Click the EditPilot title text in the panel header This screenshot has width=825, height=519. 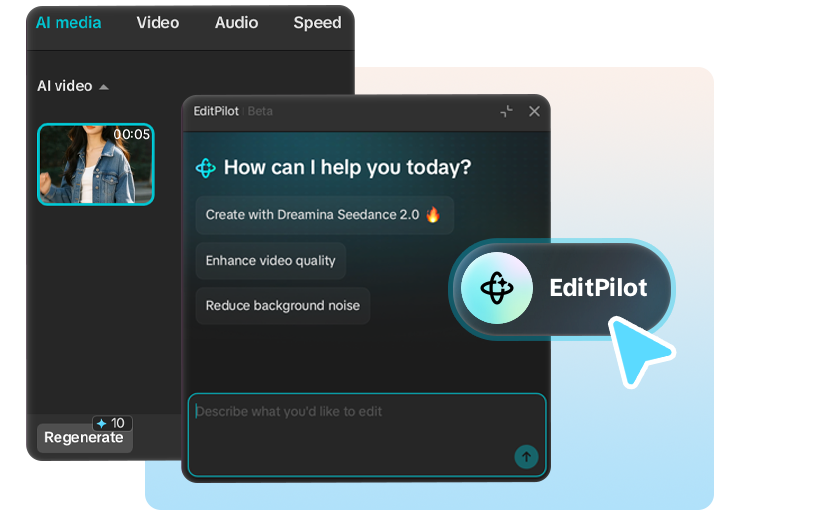tap(216, 112)
